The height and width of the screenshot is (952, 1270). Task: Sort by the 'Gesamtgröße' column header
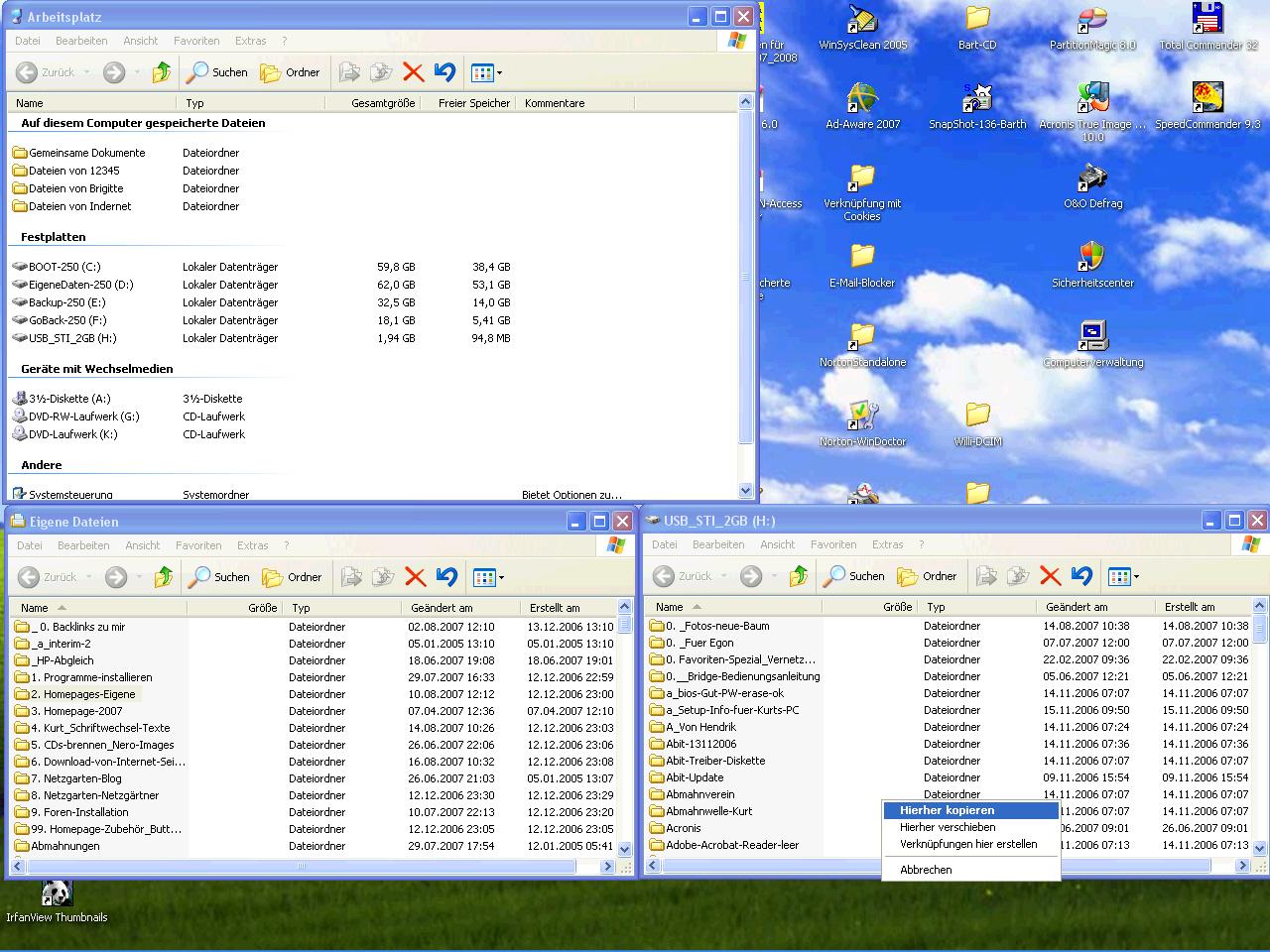point(383,103)
